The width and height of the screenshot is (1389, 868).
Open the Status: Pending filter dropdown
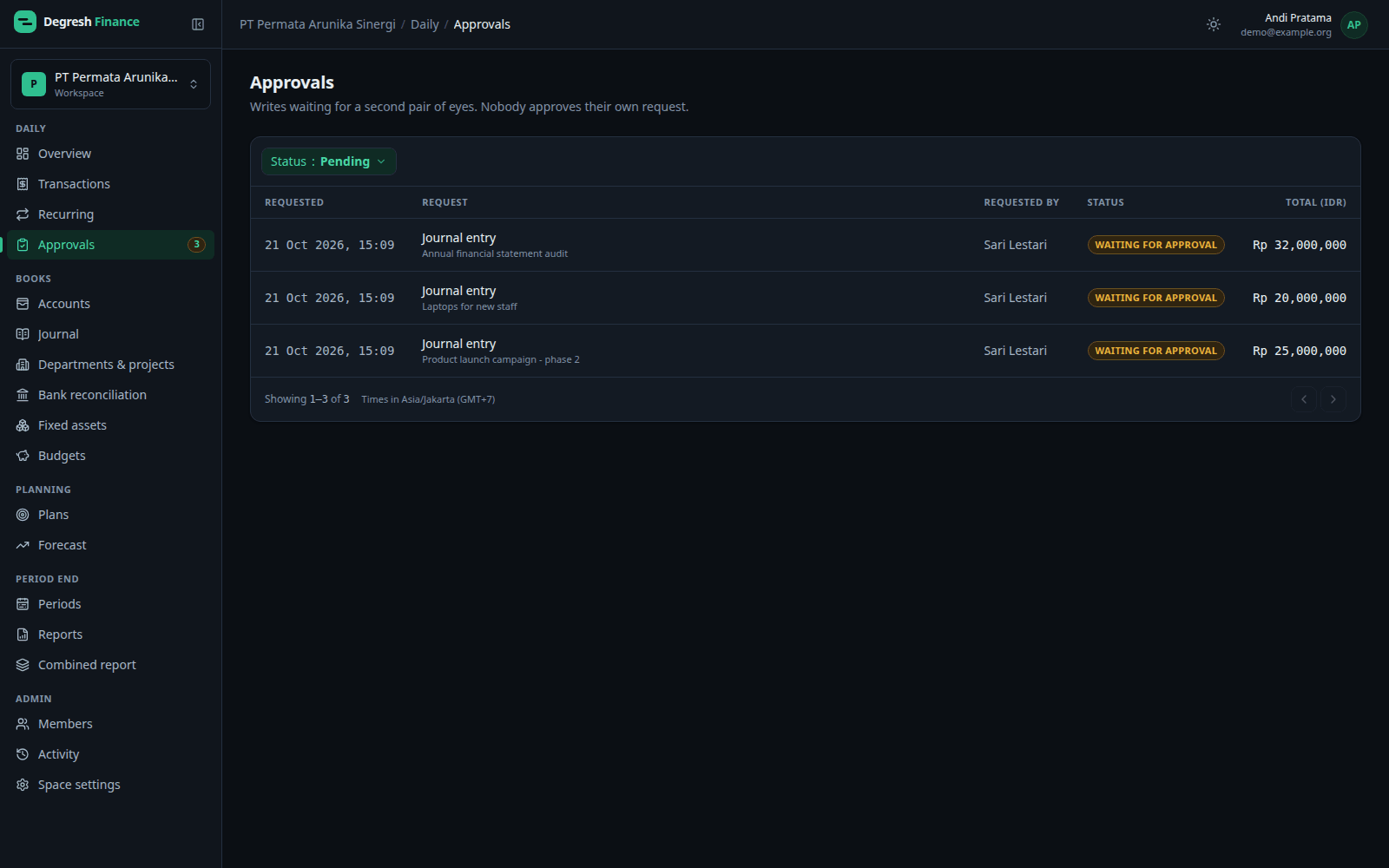328,161
